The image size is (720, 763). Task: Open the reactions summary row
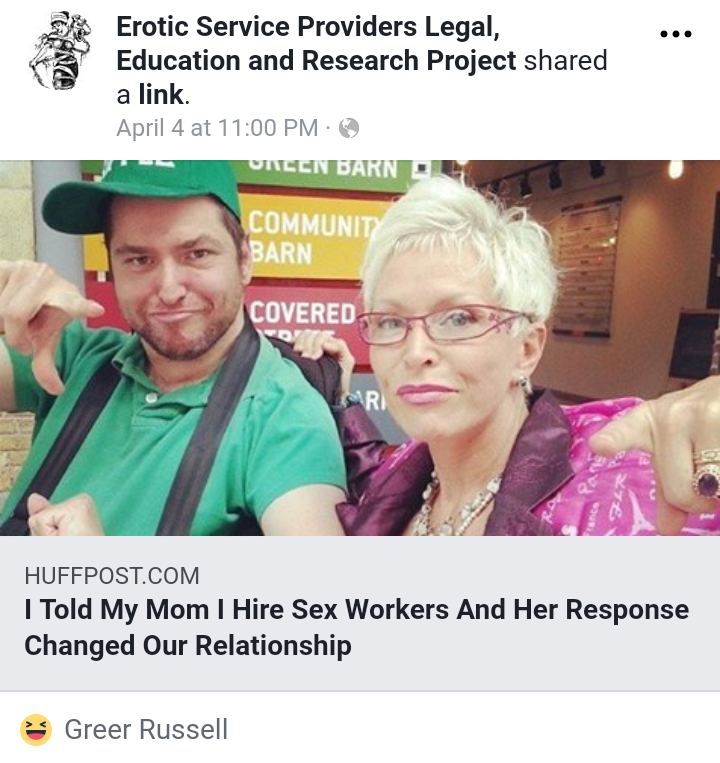pos(360,729)
